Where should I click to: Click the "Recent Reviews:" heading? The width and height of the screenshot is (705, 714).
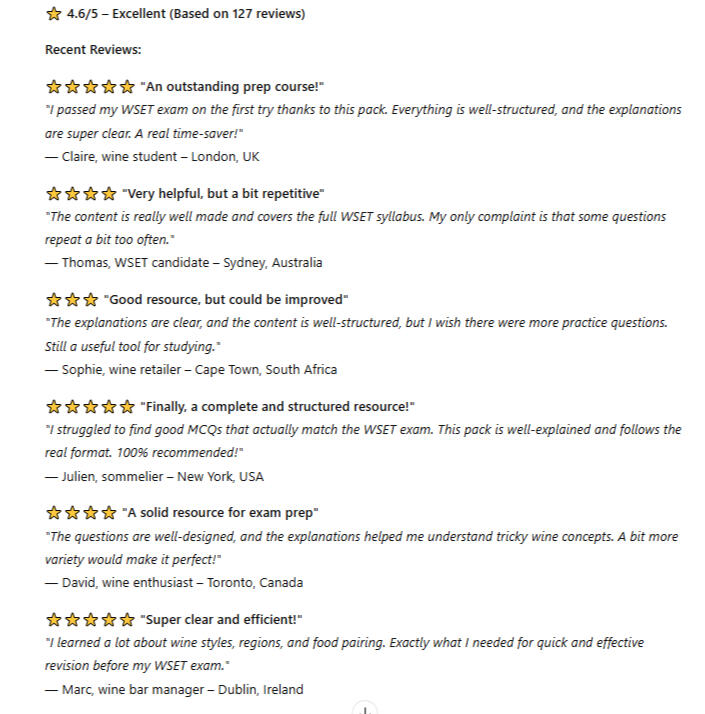[x=93, y=50]
